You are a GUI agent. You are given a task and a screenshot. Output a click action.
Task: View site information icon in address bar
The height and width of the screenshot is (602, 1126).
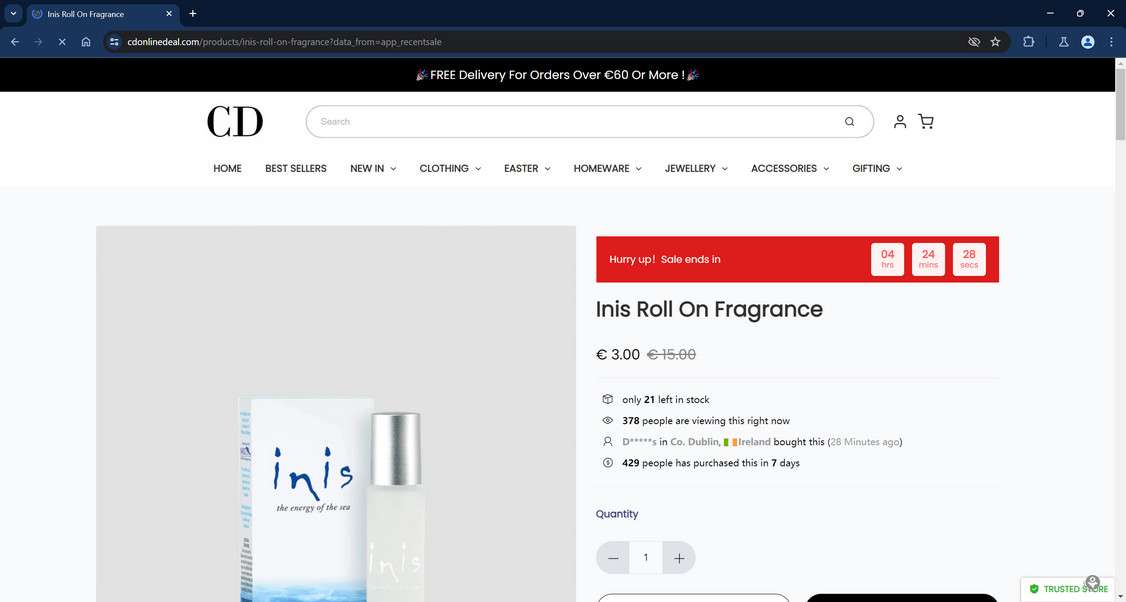click(x=114, y=42)
